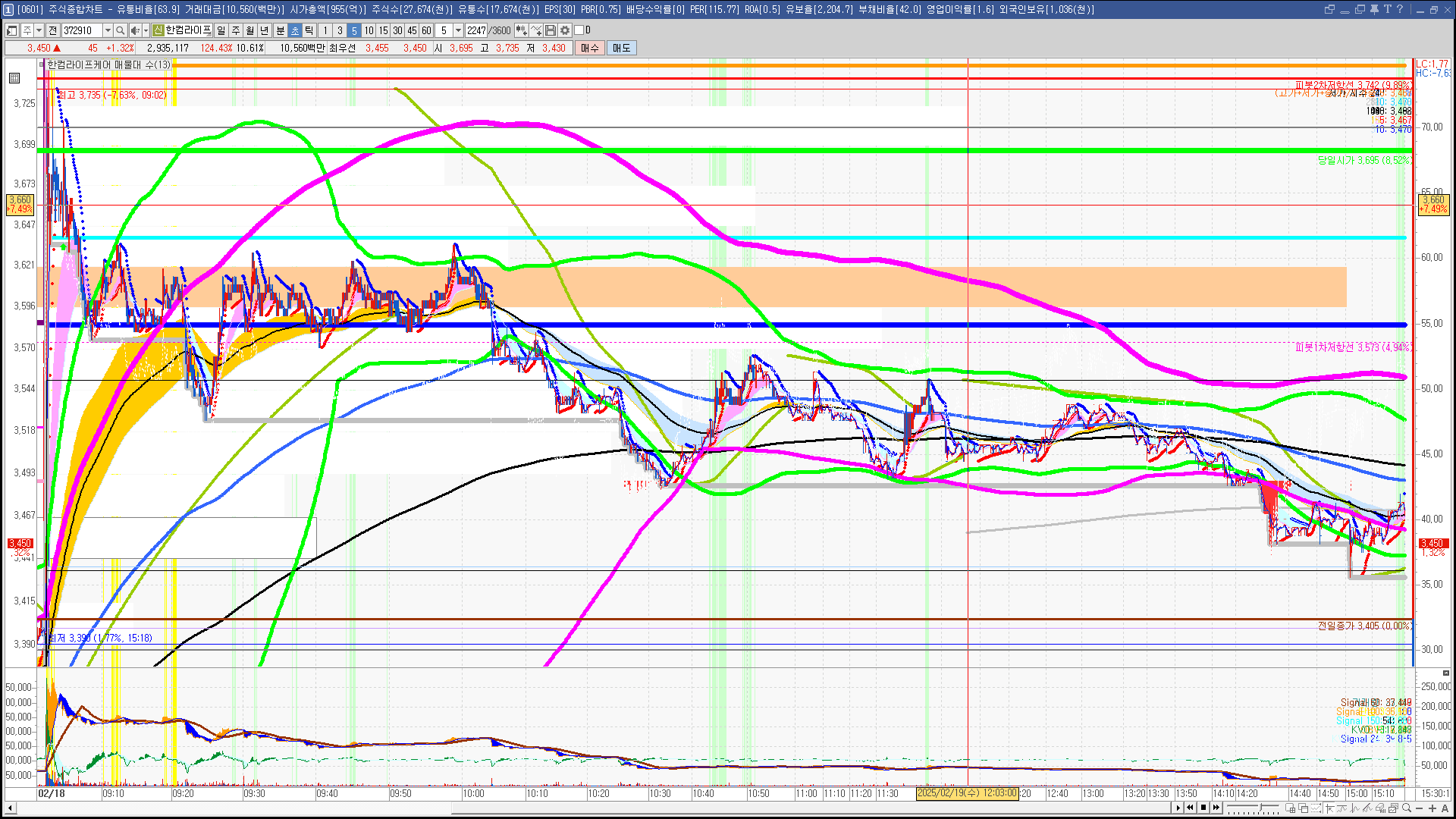This screenshot has height=819, width=1456.
Task: Toggle the D checkbox in toolbar
Action: click(579, 30)
